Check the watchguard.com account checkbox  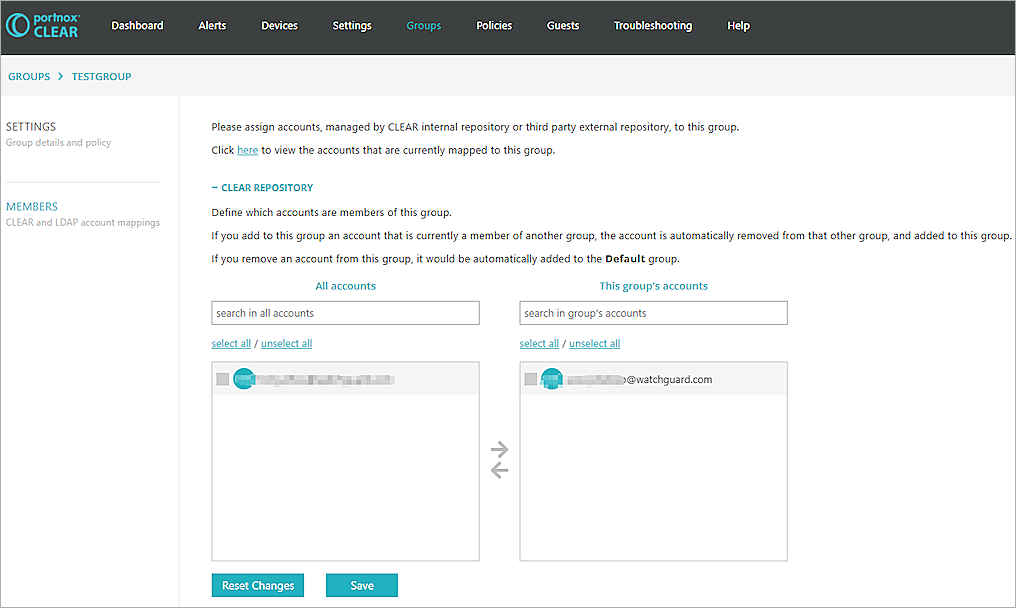(x=532, y=378)
